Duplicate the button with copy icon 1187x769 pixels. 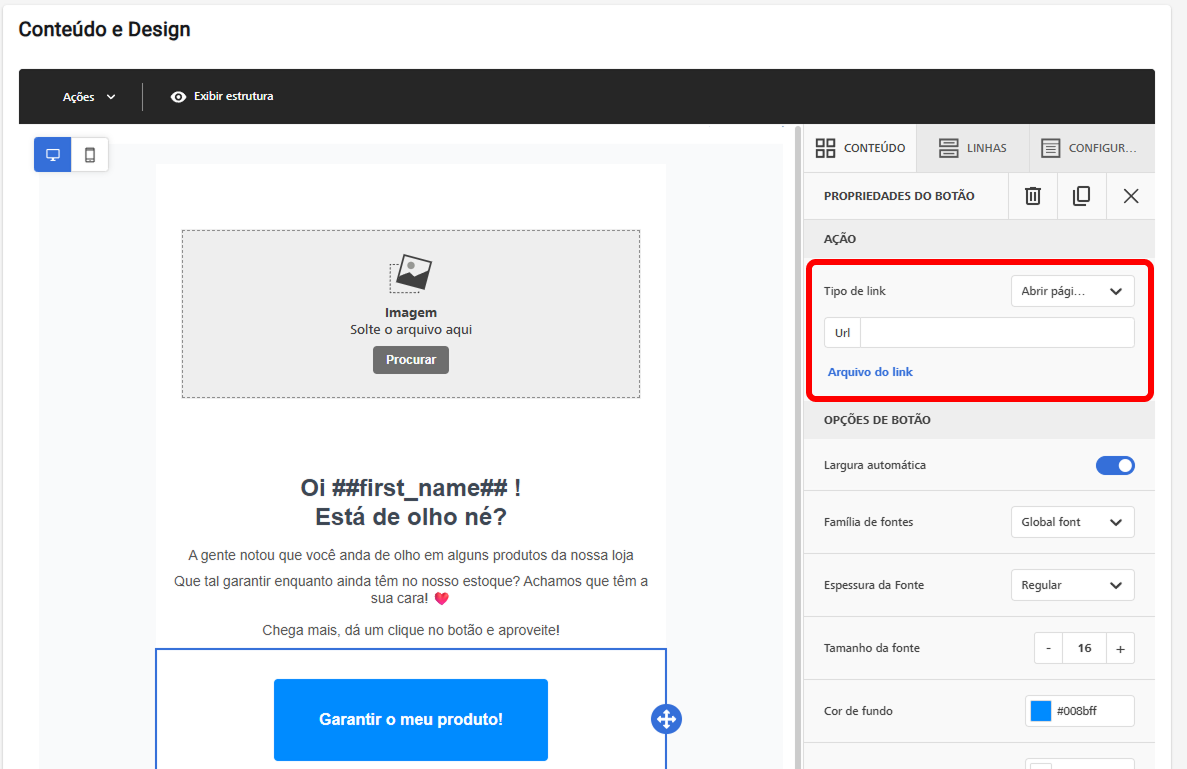pyautogui.click(x=1082, y=196)
